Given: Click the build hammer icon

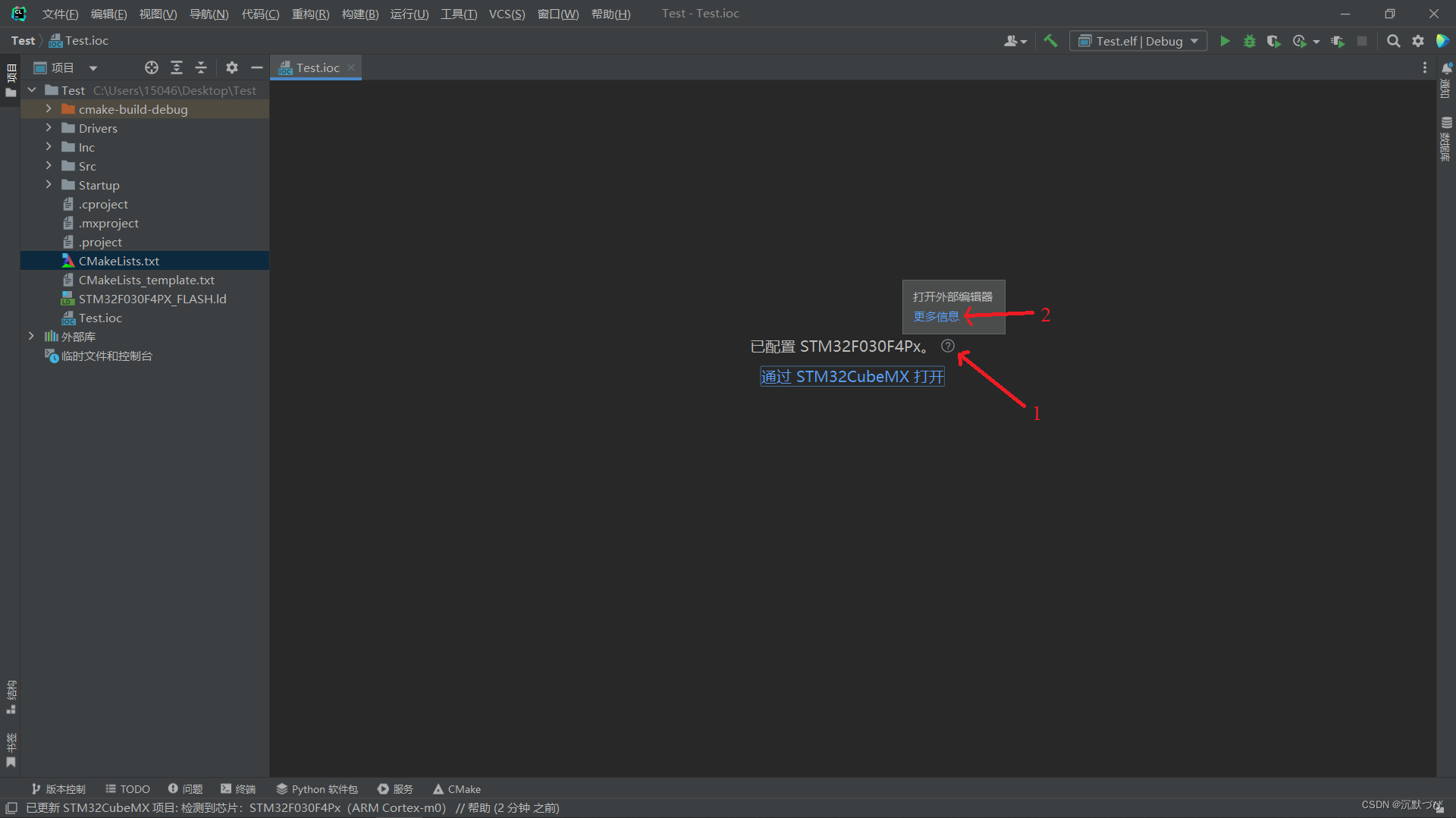Looking at the screenshot, I should pyautogui.click(x=1050, y=41).
